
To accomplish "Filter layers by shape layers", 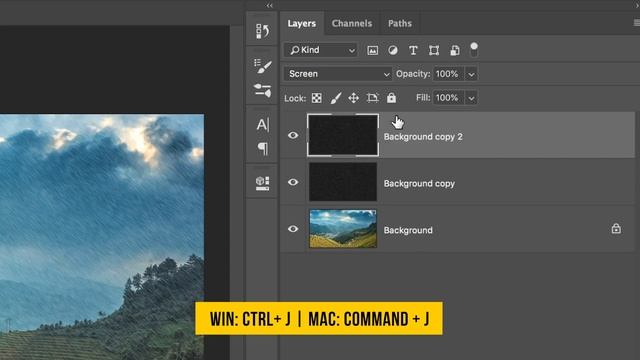I will [434, 50].
